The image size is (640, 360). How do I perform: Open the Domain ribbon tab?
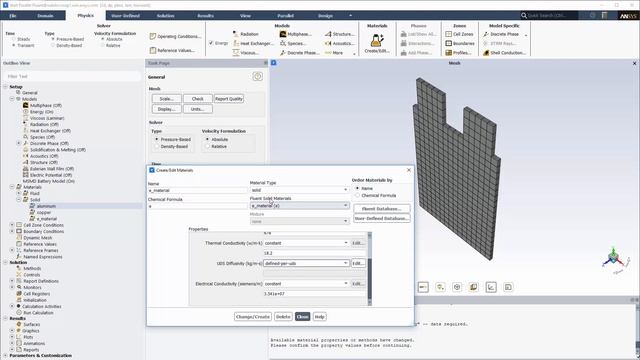point(45,16)
